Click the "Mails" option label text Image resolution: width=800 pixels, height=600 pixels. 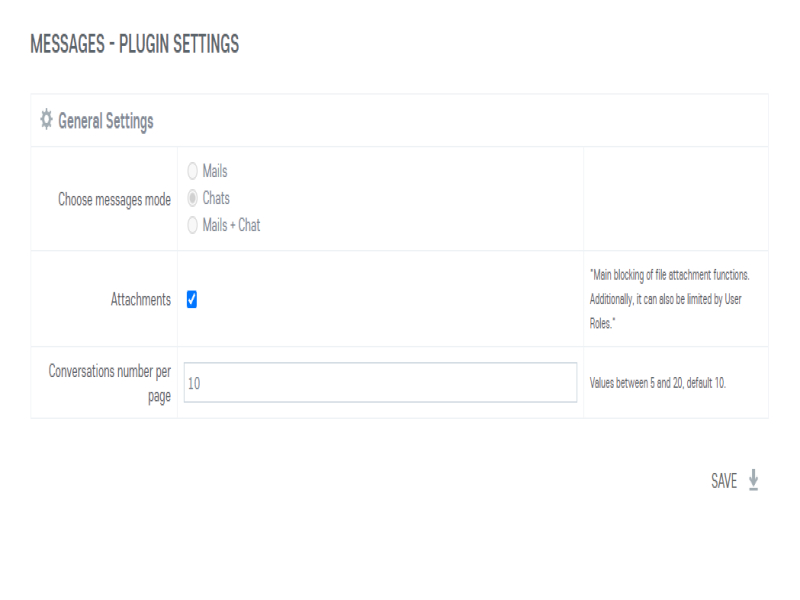pyautogui.click(x=215, y=172)
